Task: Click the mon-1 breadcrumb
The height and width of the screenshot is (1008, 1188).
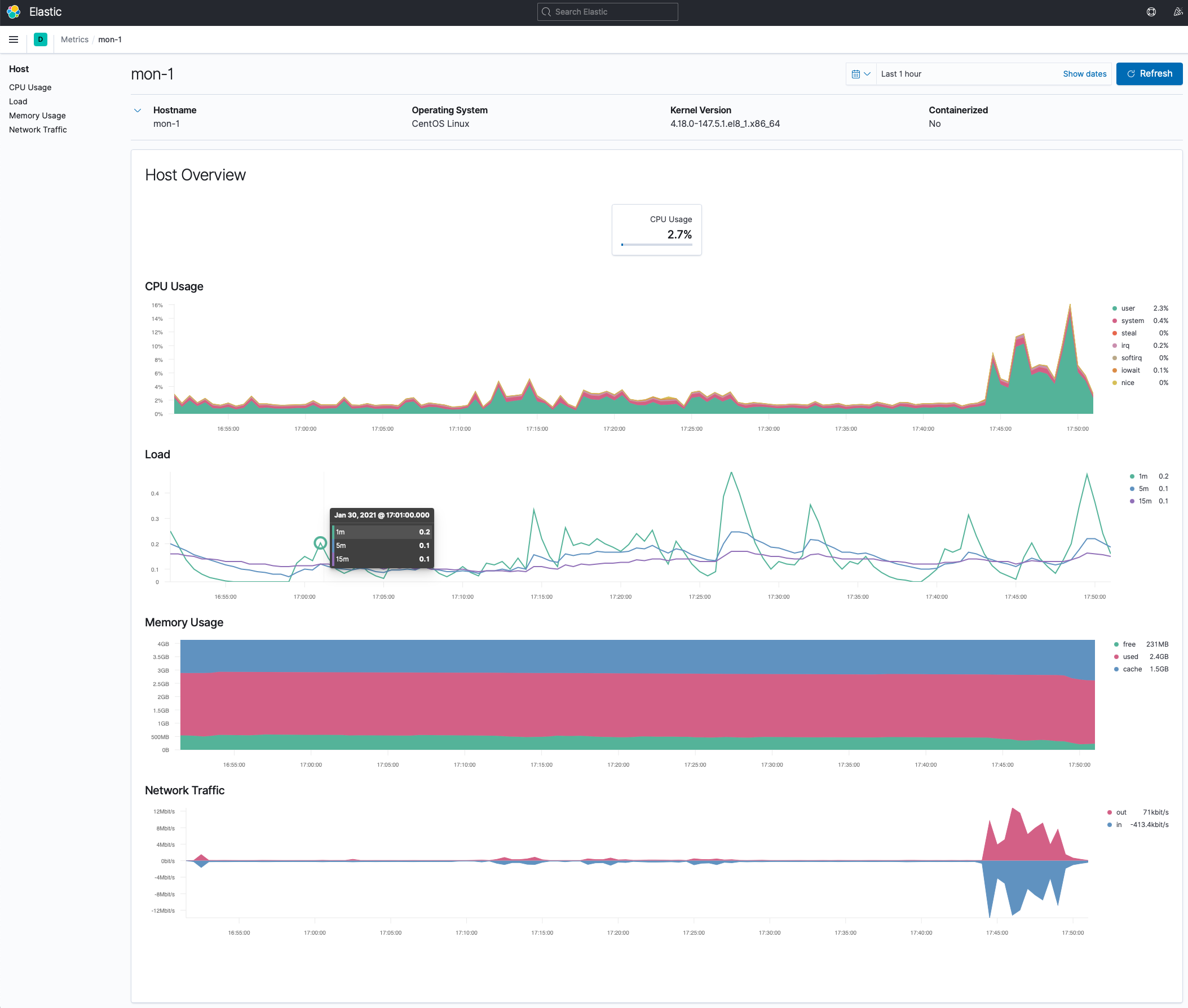Action: 110,39
